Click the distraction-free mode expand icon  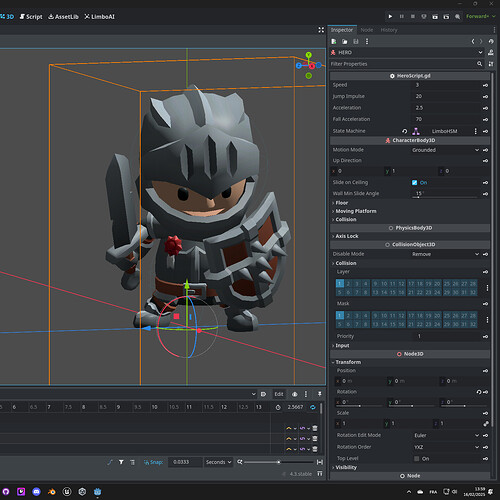click(x=321, y=30)
